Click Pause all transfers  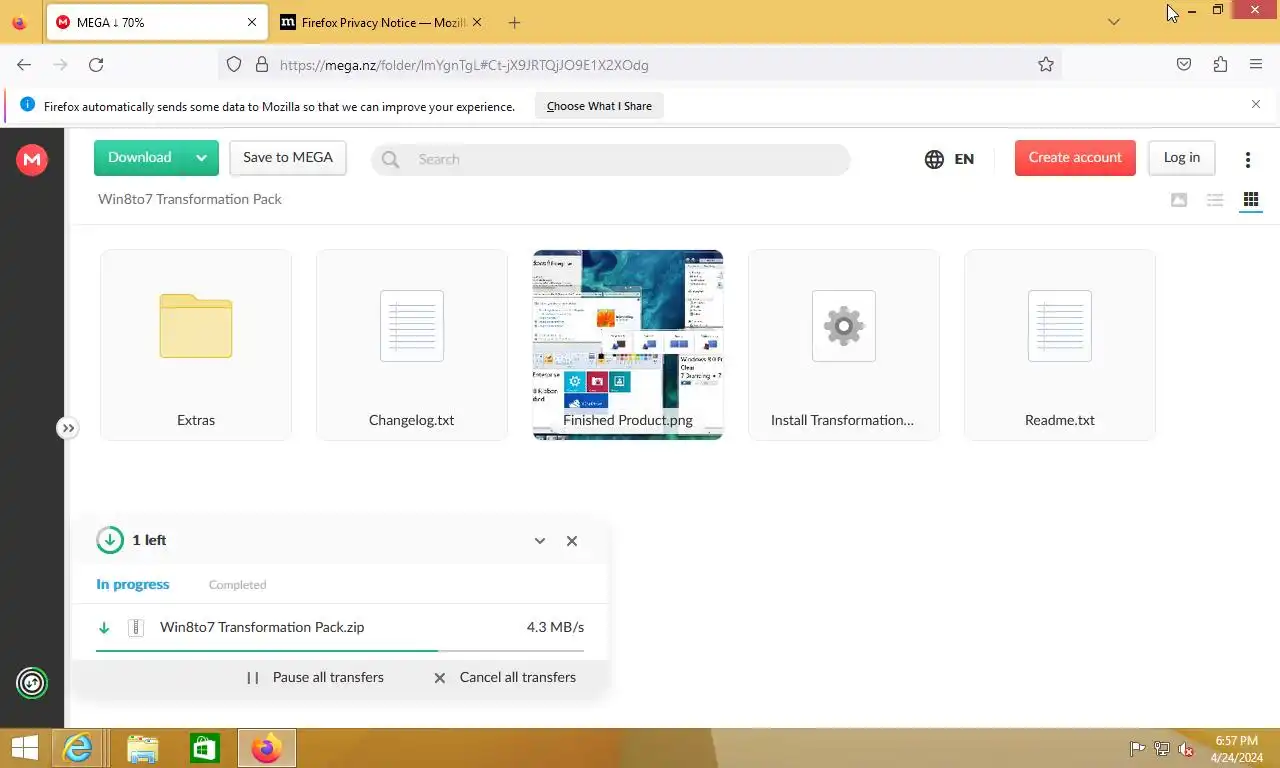[316, 677]
